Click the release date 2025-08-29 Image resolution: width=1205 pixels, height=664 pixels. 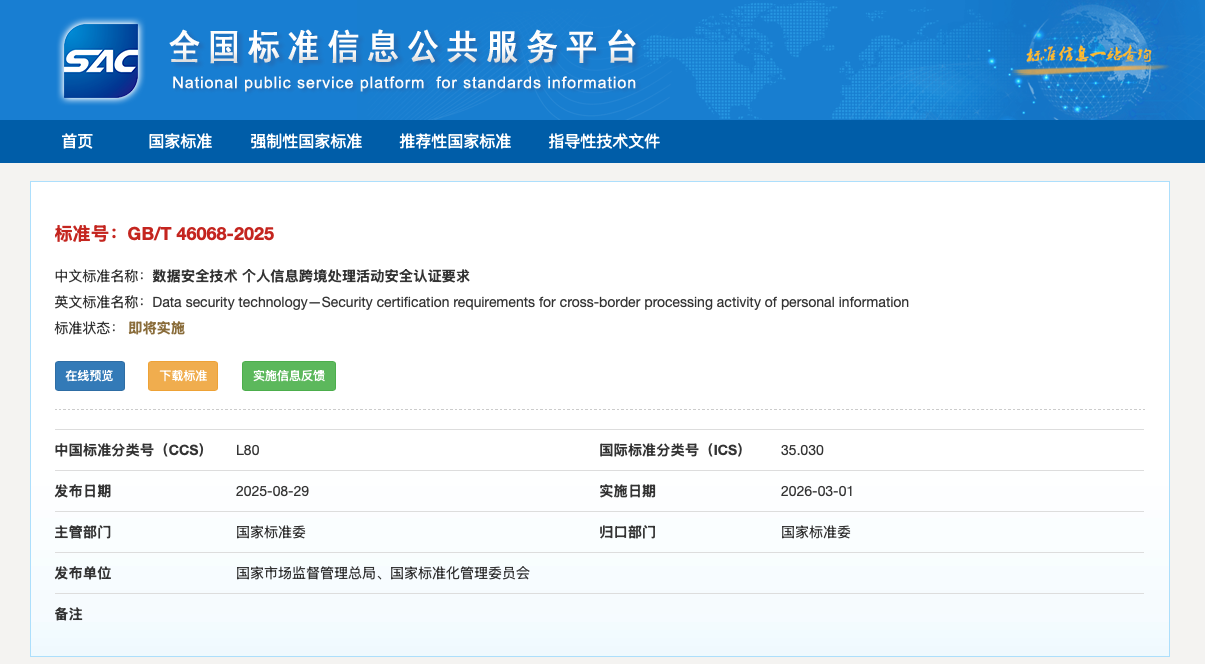pyautogui.click(x=273, y=491)
